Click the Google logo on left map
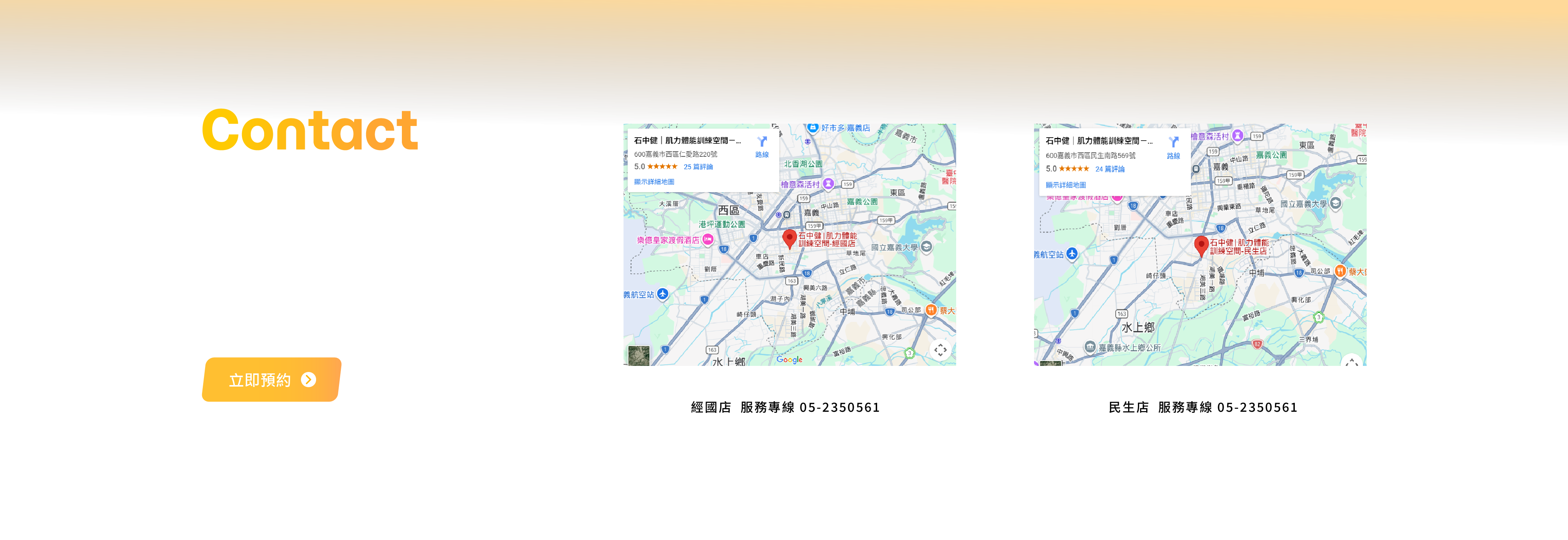1568x540 pixels. pos(789,359)
